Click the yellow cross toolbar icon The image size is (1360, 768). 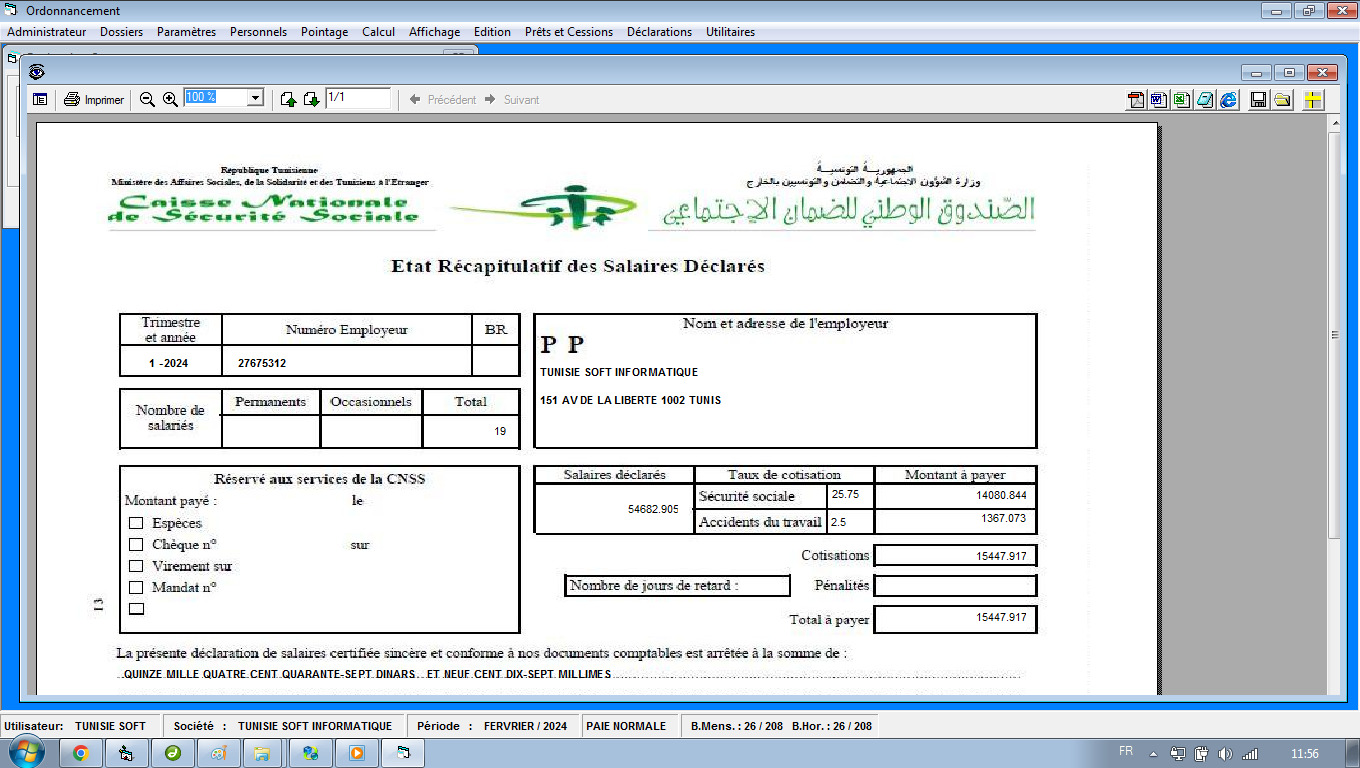click(1313, 99)
